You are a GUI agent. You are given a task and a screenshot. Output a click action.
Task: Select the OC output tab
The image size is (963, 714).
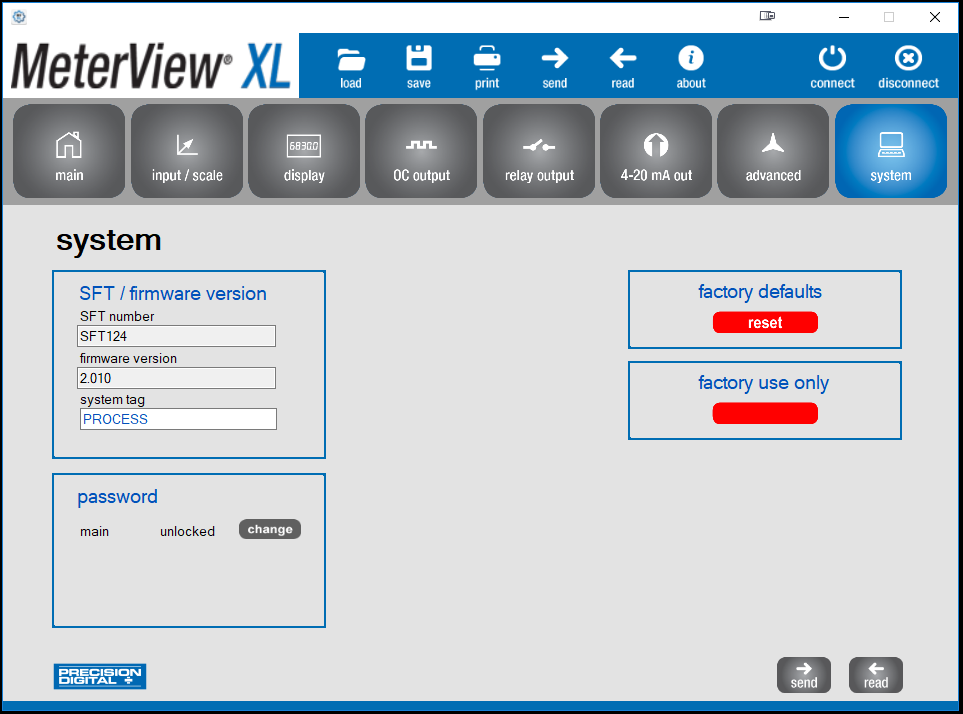(x=421, y=151)
